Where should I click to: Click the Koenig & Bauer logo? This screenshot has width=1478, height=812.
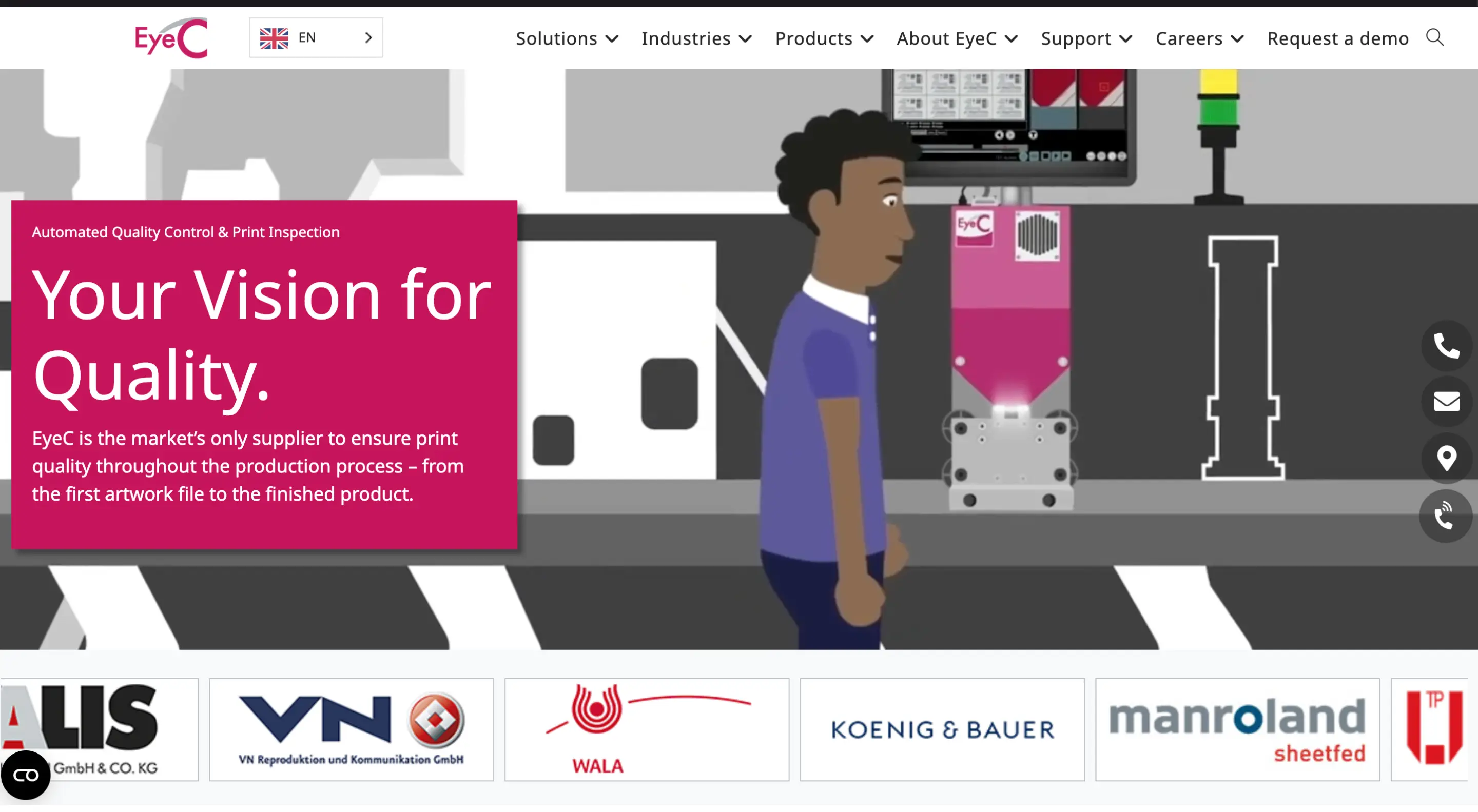942,729
